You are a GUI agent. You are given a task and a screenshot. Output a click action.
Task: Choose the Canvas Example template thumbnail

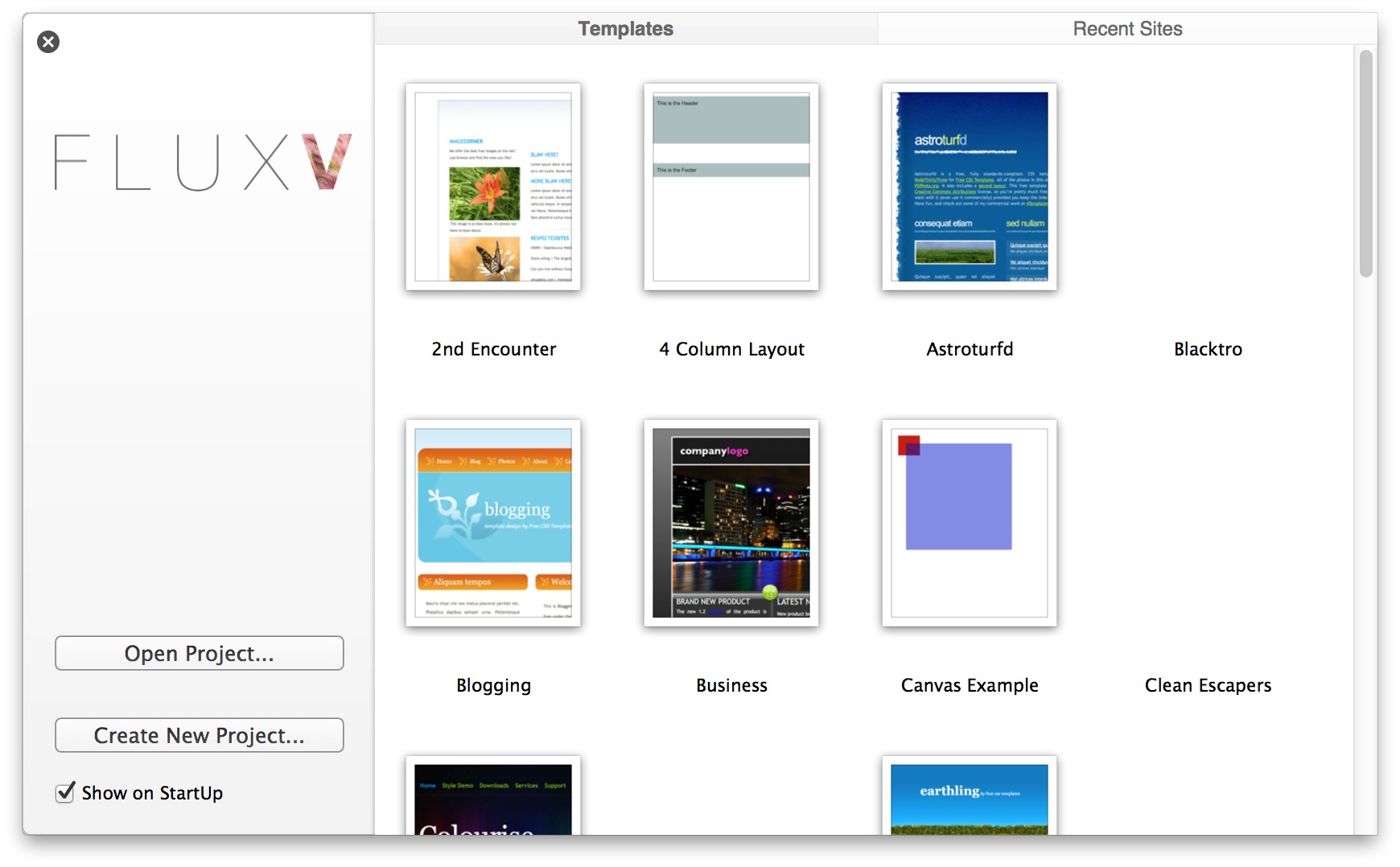[x=969, y=523]
